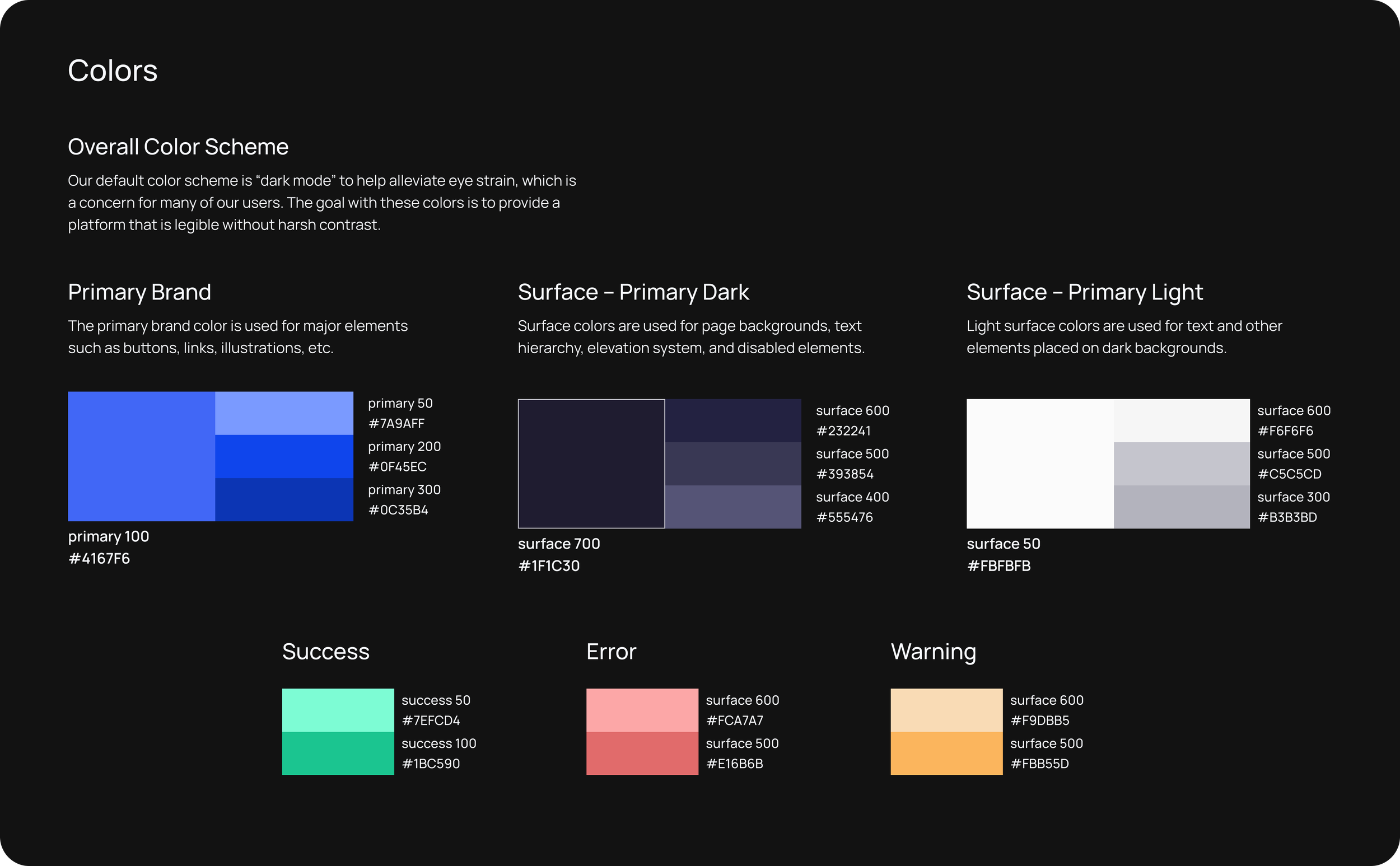This screenshot has width=1400, height=866.
Task: Select the primary 100 blue swatch
Action: click(142, 456)
